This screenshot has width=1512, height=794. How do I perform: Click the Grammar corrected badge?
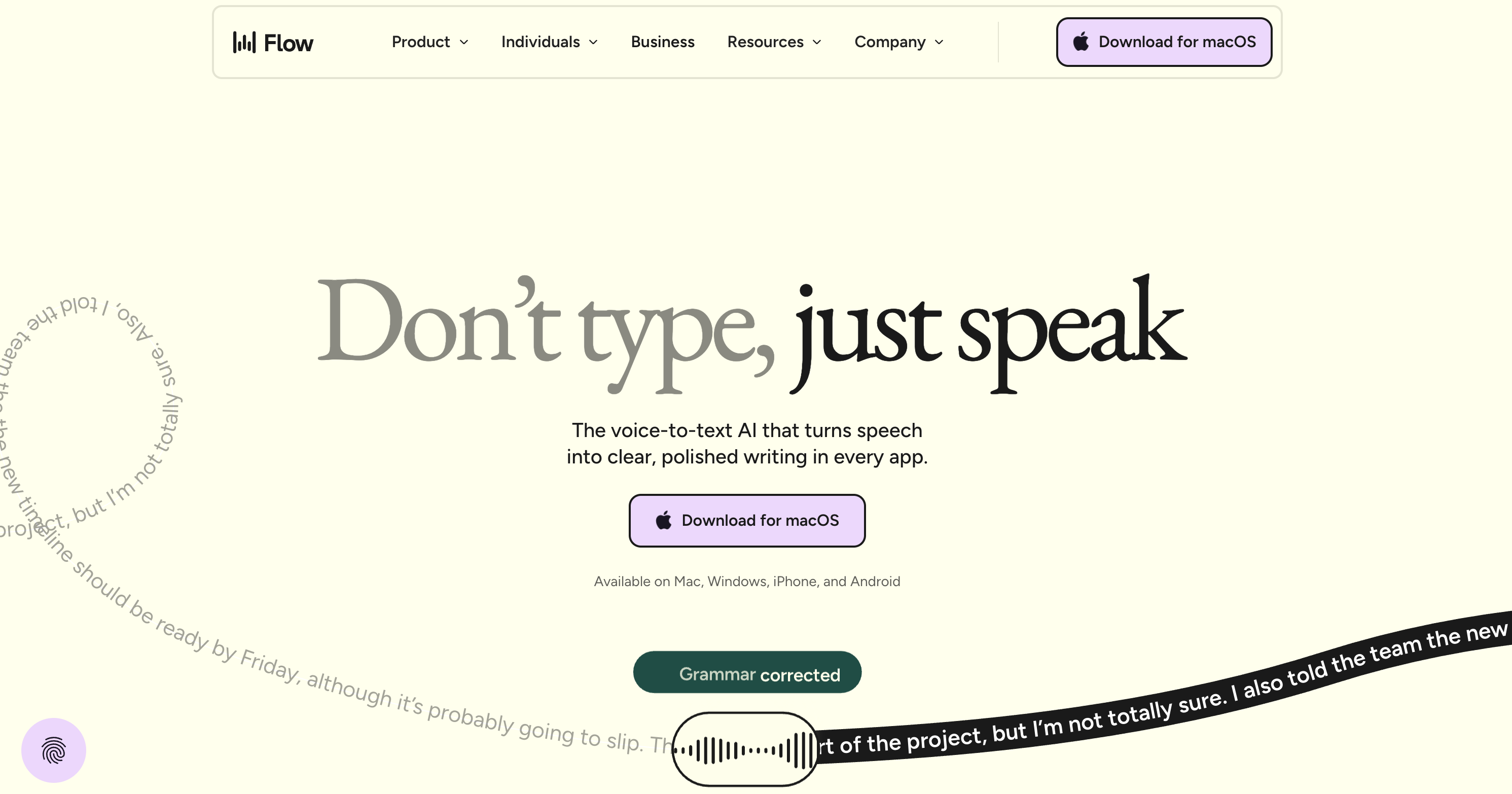pos(747,672)
